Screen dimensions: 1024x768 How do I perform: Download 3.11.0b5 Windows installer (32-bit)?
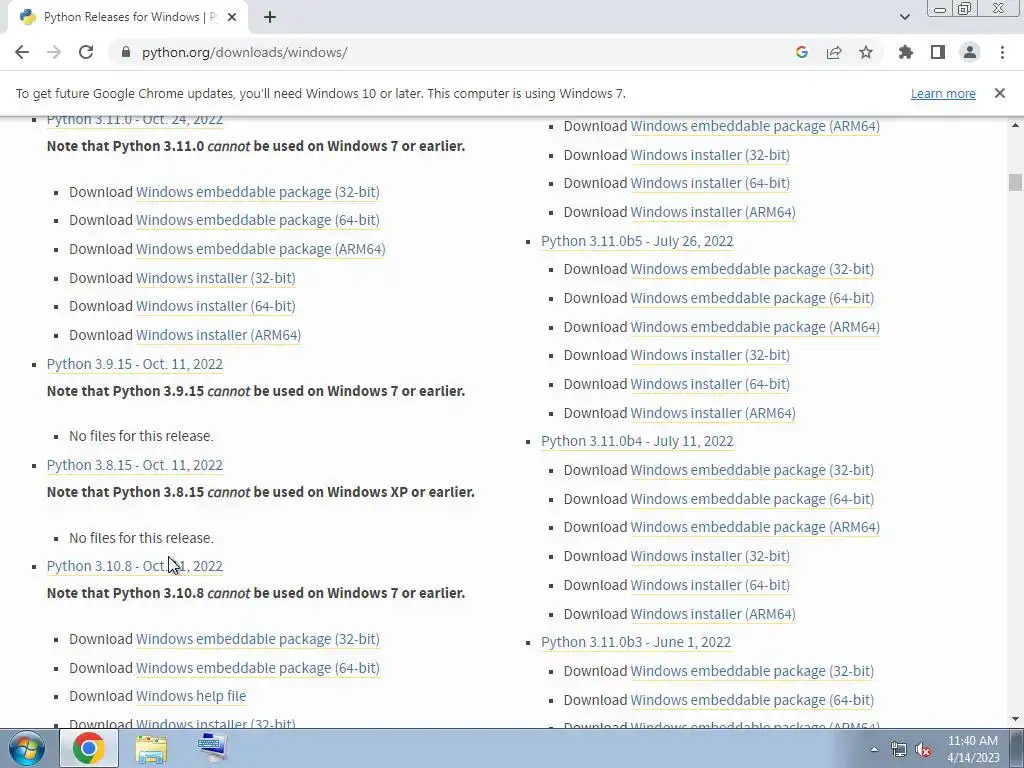(710, 355)
